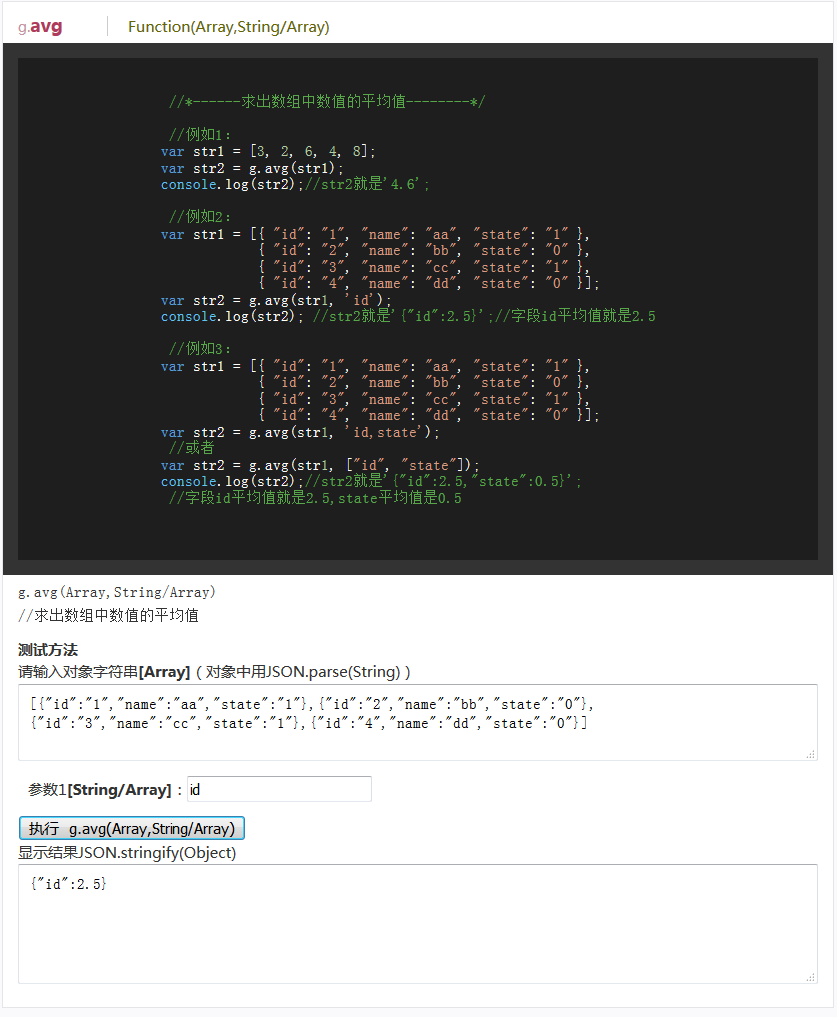Click the console.log(str2) statement in example 2
The width and height of the screenshot is (837, 1017).
215,316
